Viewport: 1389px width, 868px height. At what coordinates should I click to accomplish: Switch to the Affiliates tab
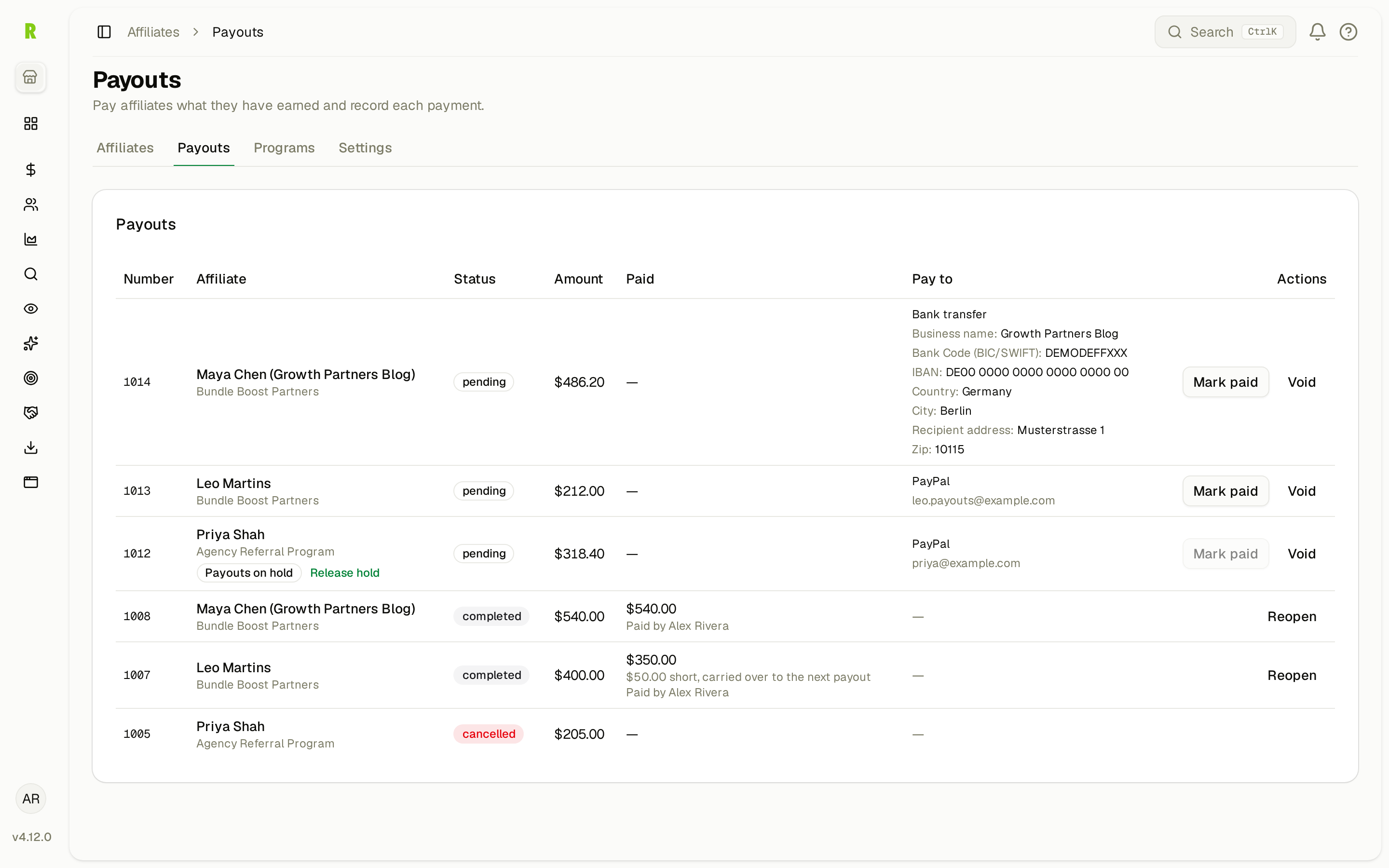click(125, 148)
